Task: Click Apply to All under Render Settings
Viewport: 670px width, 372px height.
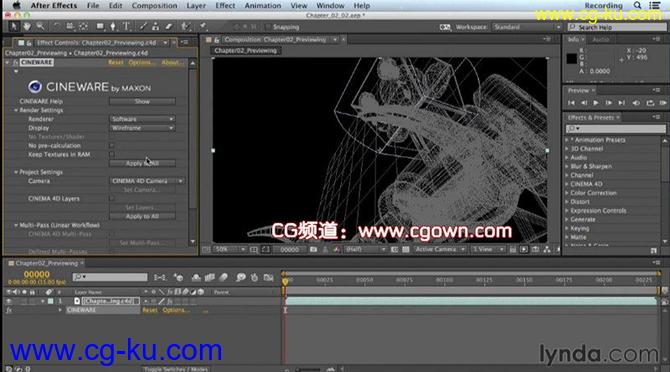Action: [x=142, y=164]
